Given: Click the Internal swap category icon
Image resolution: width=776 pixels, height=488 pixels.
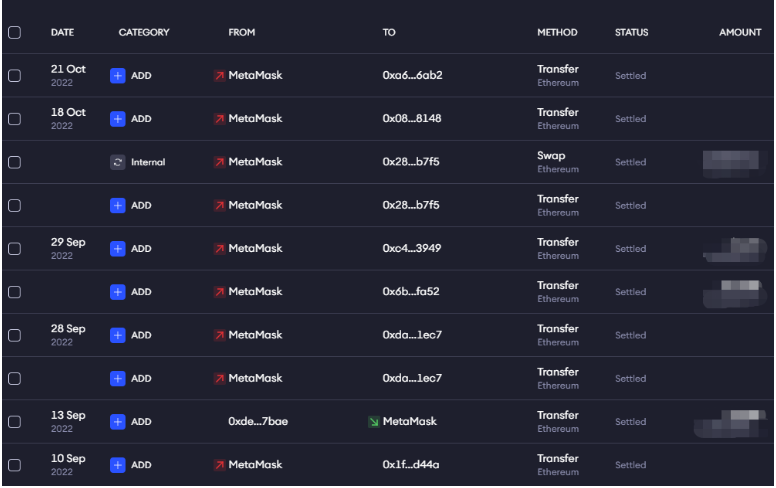Looking at the screenshot, I should point(117,162).
